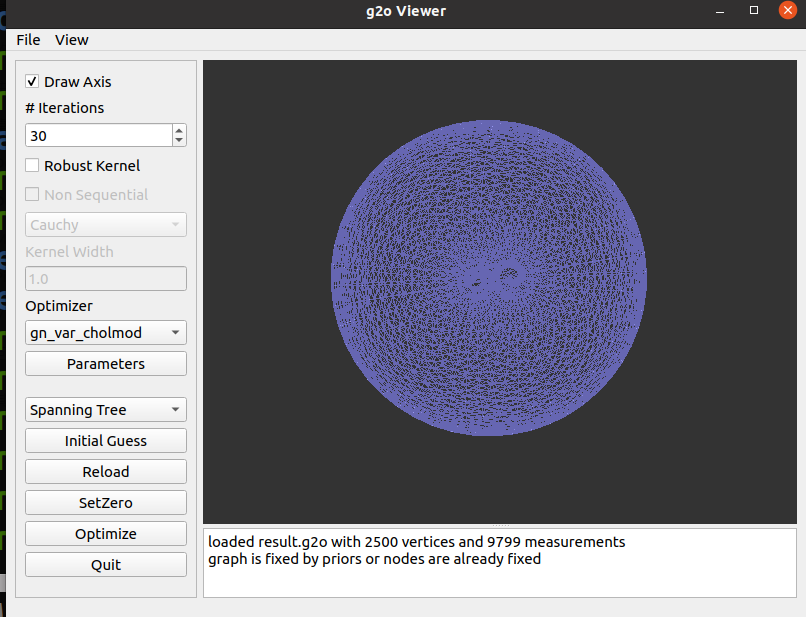Enable the Robust Kernel checkbox
Screen dimensions: 806x617
(x=32, y=165)
